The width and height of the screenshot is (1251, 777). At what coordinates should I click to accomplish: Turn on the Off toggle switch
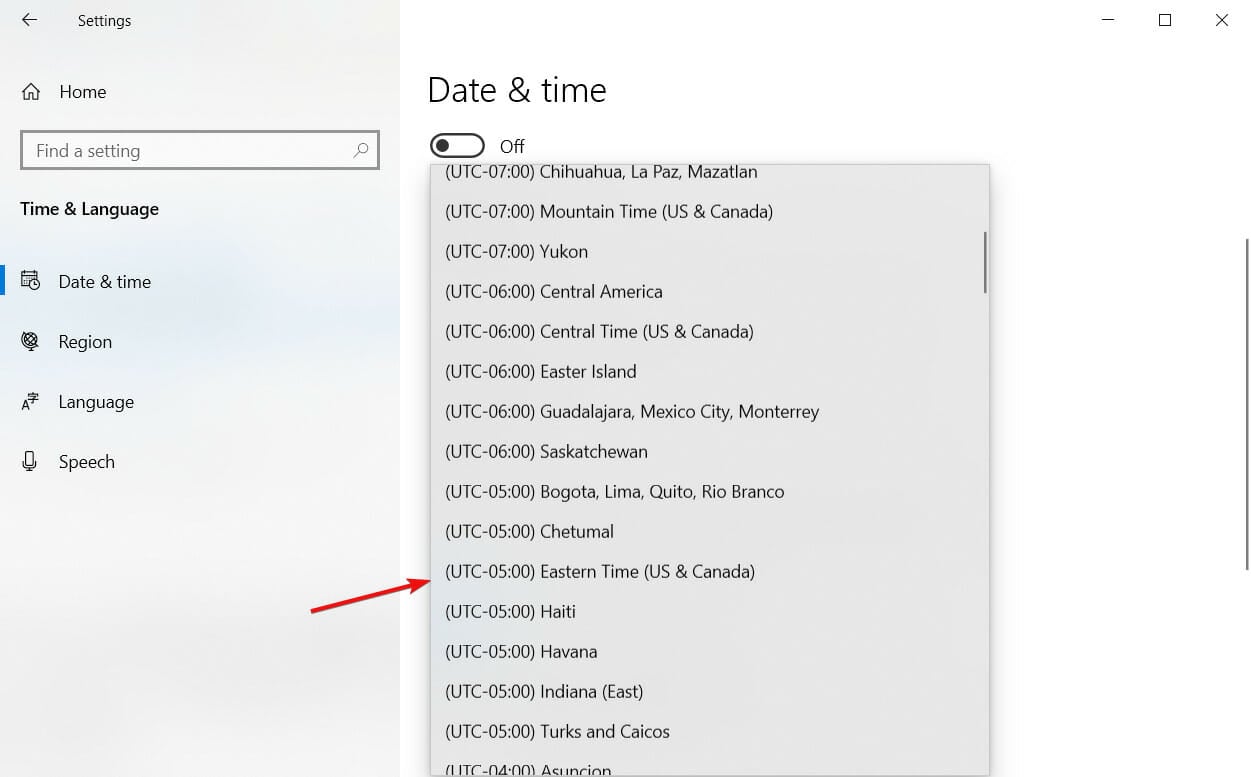[x=457, y=146]
